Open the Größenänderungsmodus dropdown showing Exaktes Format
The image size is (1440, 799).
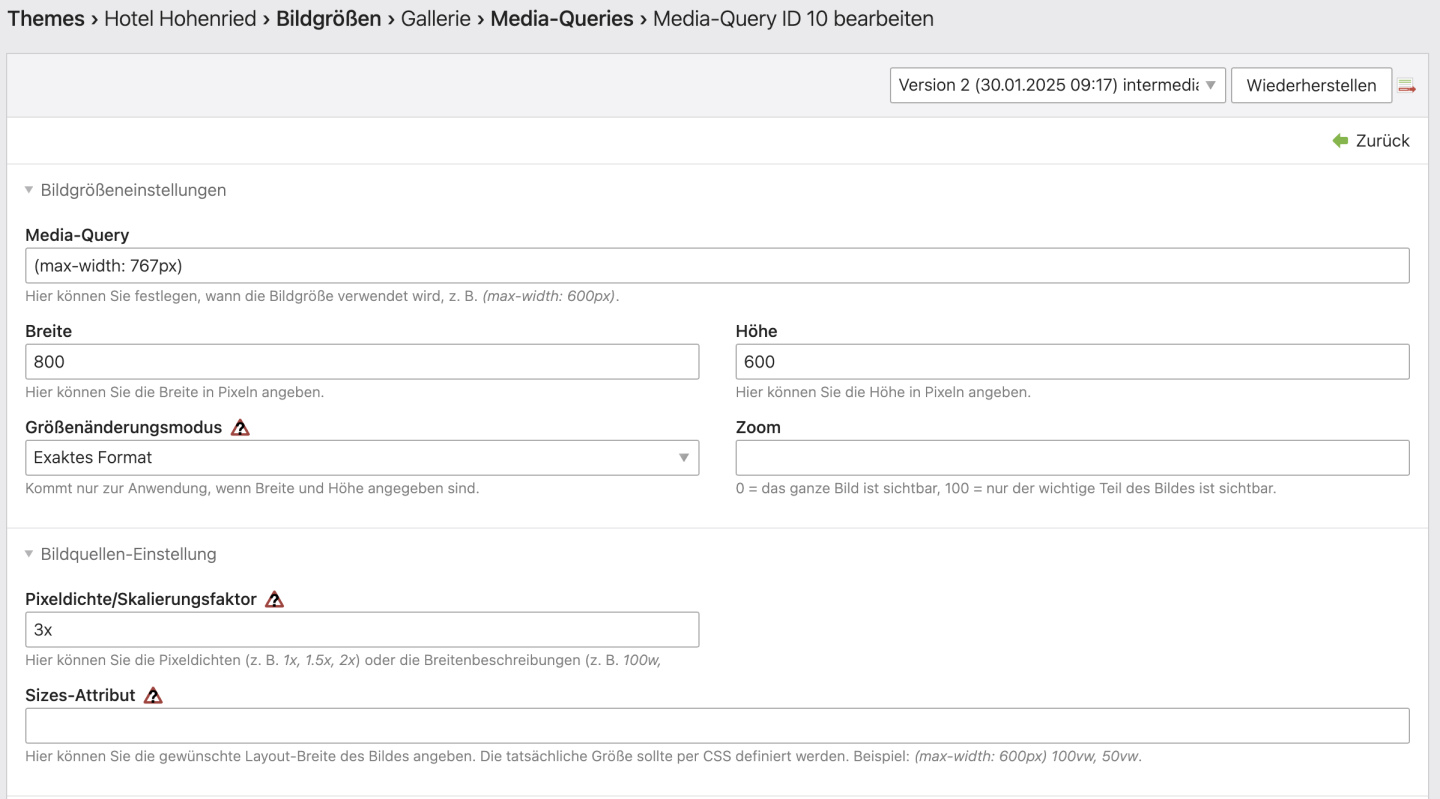click(x=361, y=458)
